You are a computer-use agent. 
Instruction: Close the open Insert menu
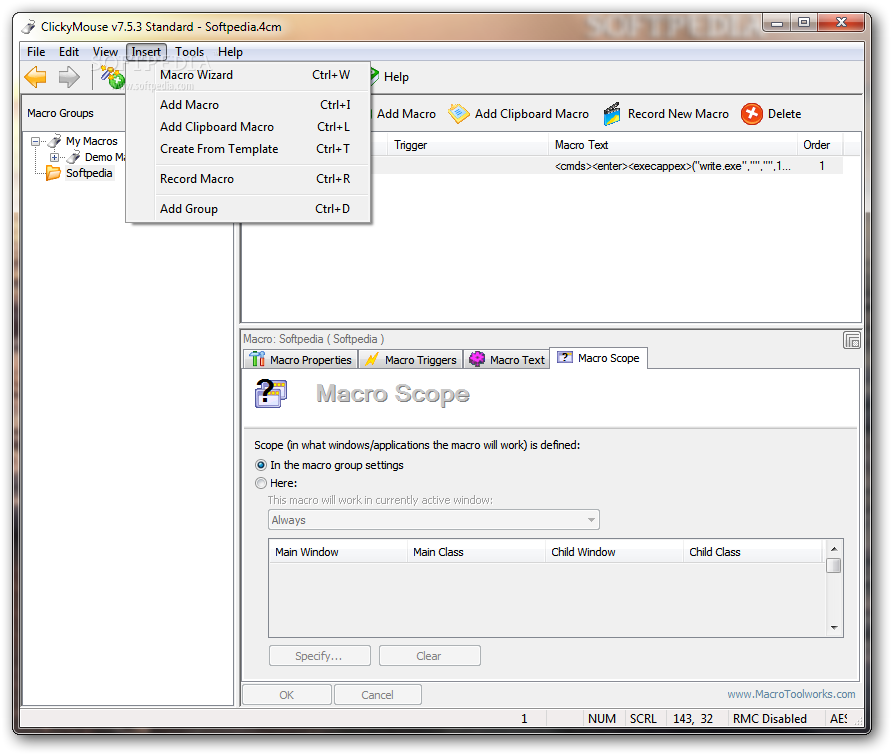click(x=146, y=52)
